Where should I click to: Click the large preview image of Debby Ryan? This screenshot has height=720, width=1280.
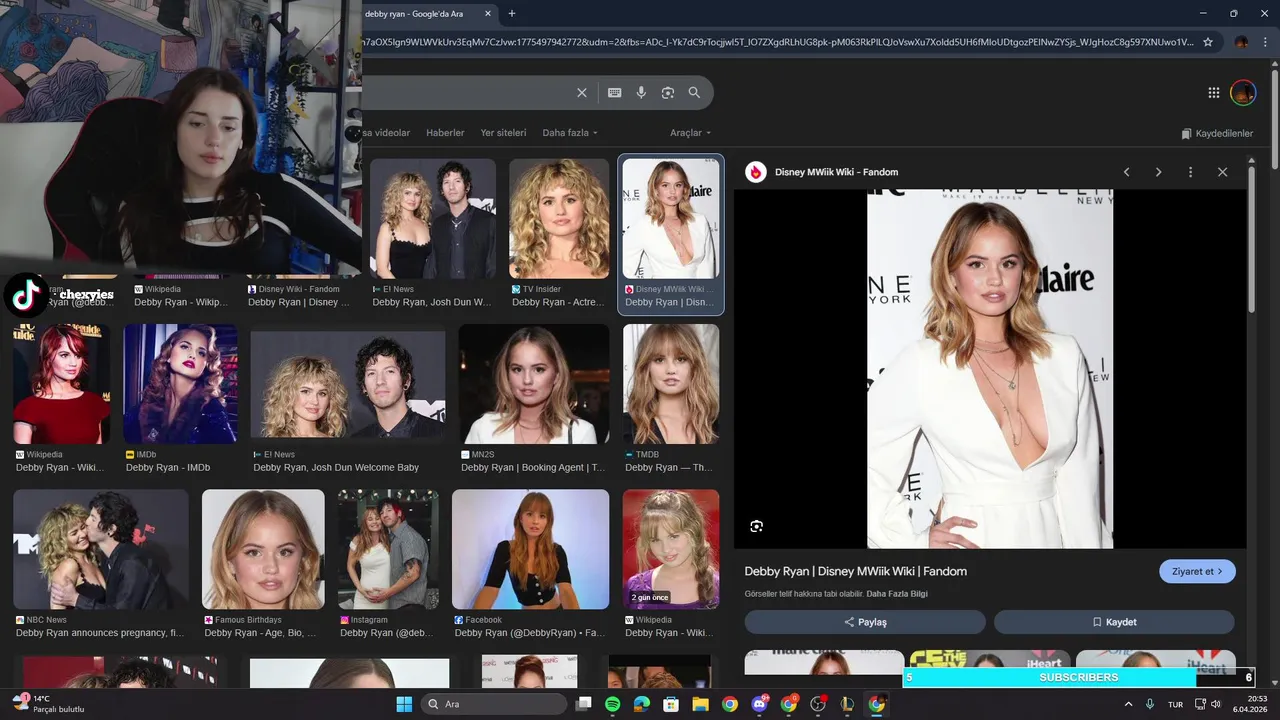pyautogui.click(x=990, y=369)
